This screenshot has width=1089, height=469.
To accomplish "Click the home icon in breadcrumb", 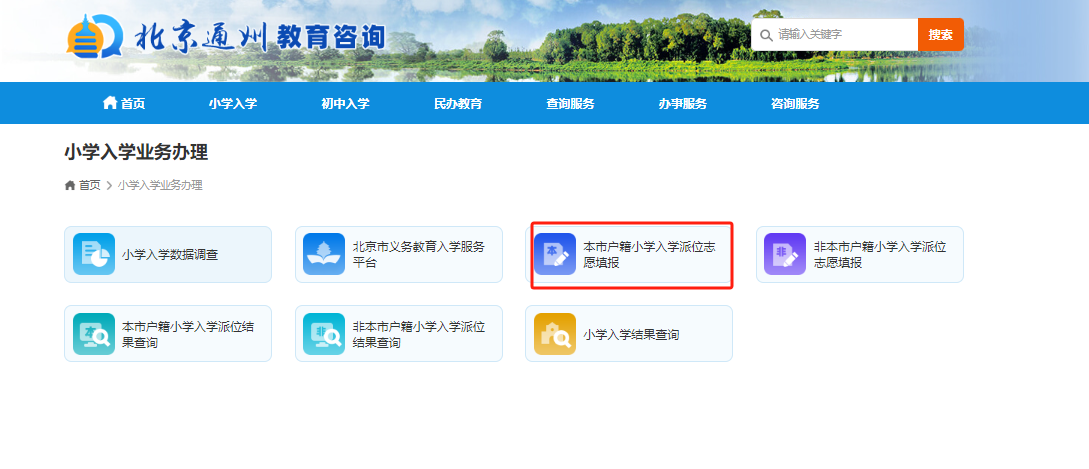I will 70,185.
